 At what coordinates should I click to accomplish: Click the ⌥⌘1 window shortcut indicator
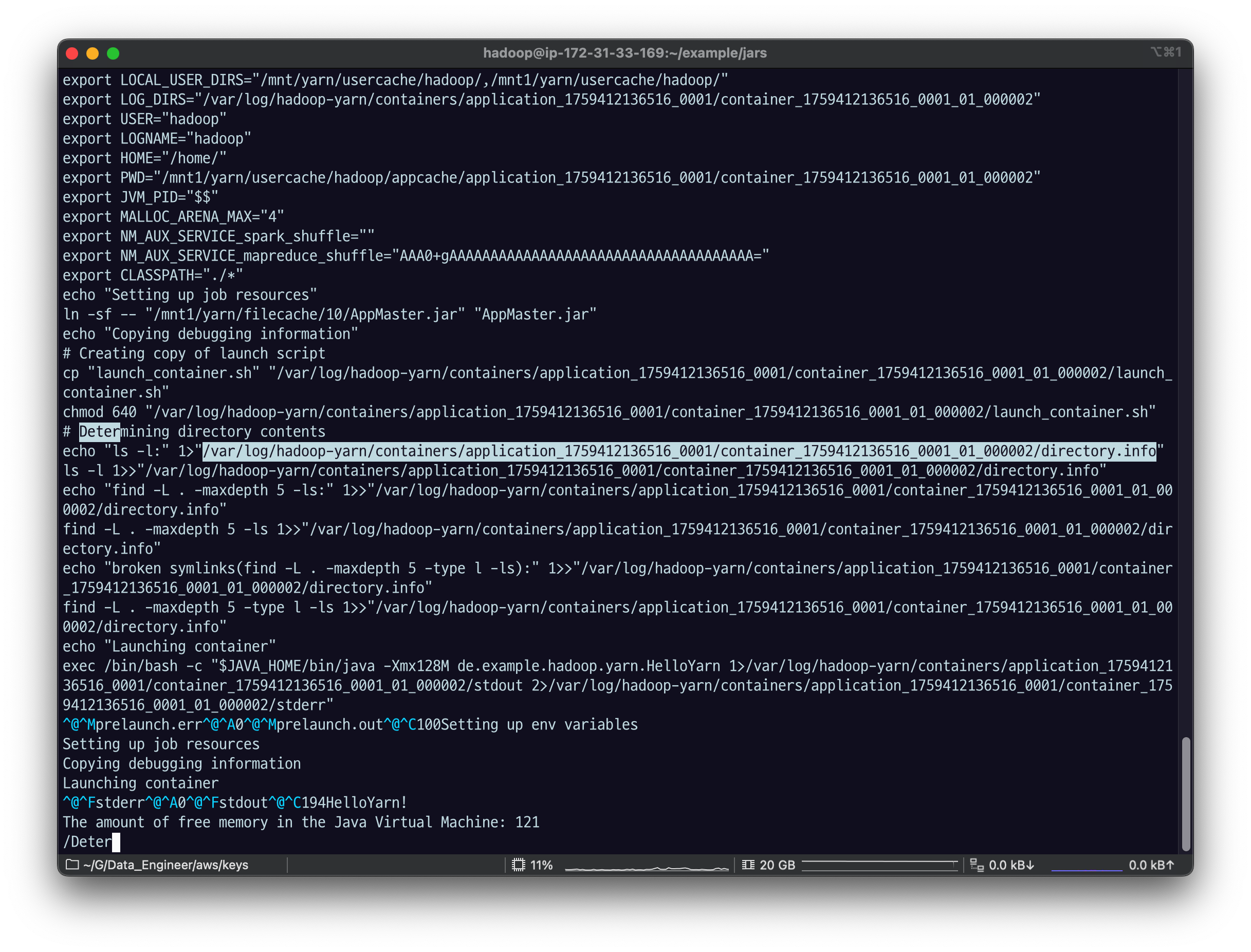1166,52
